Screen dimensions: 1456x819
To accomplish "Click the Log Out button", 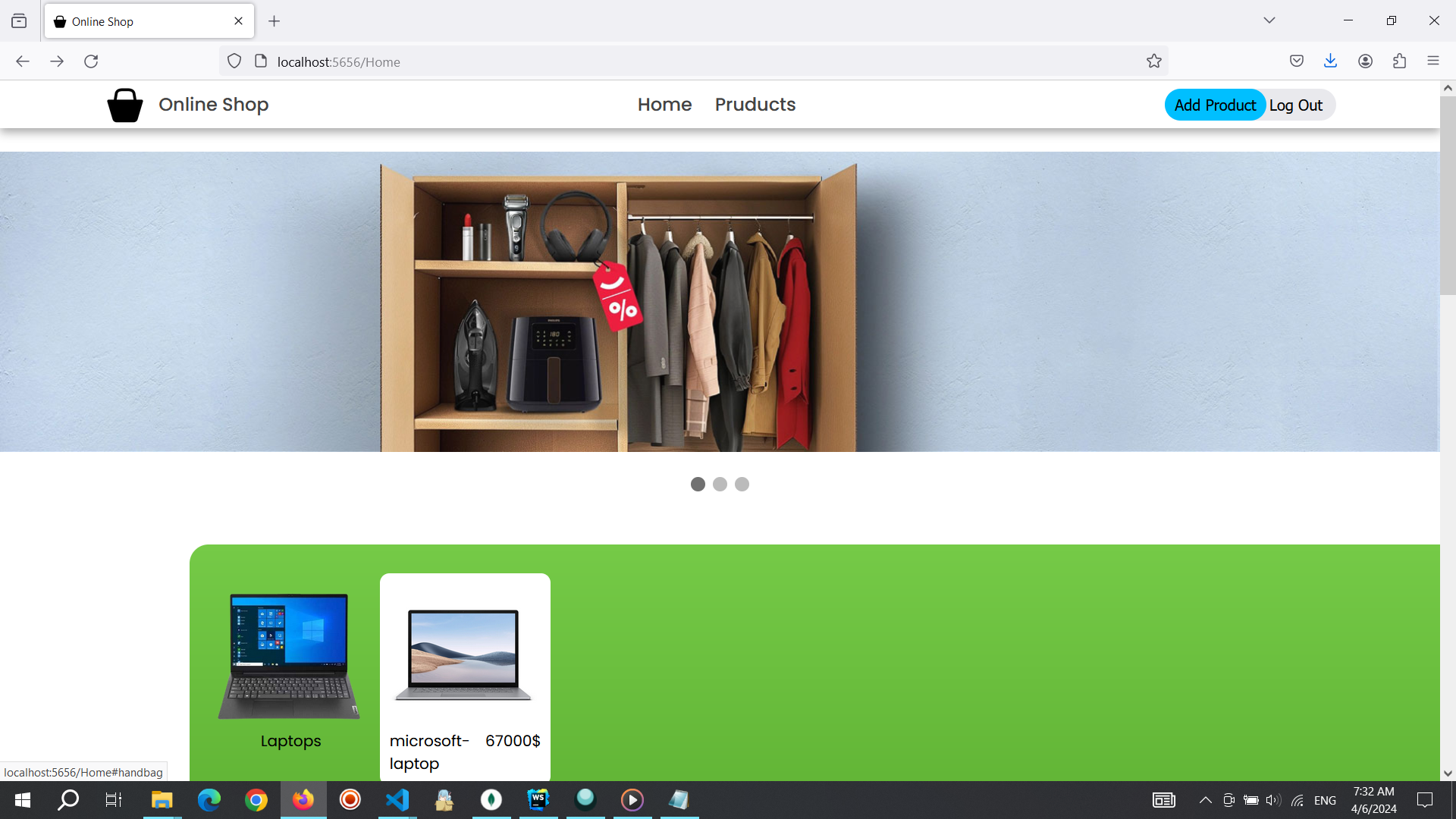I will [1295, 105].
